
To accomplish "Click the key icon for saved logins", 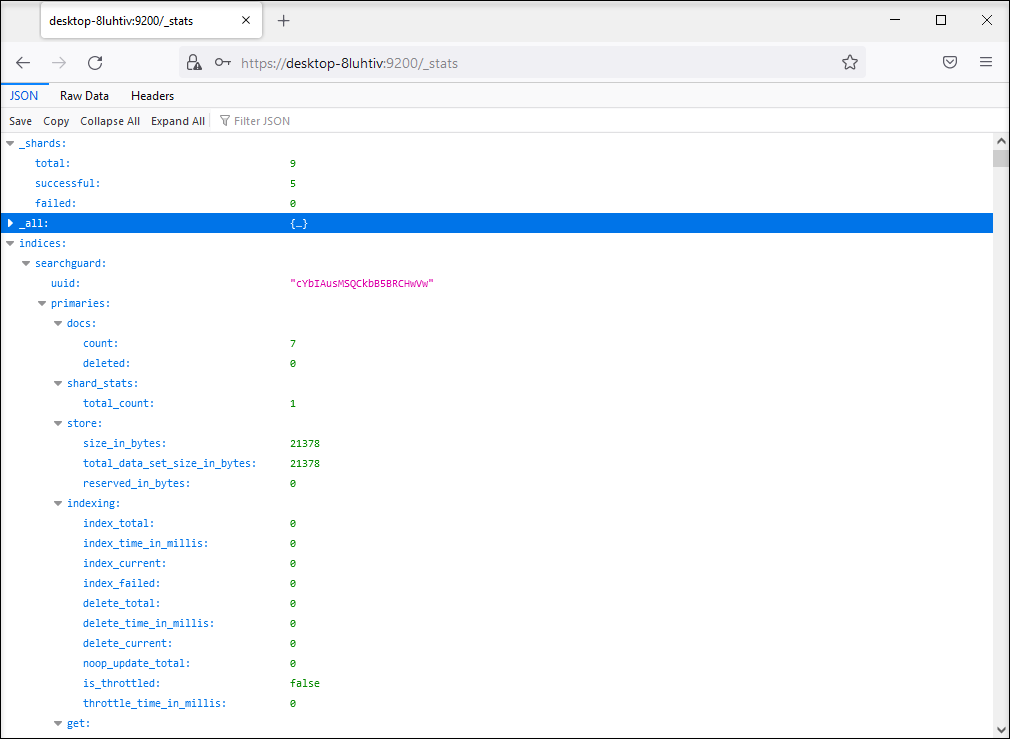I will coord(223,62).
